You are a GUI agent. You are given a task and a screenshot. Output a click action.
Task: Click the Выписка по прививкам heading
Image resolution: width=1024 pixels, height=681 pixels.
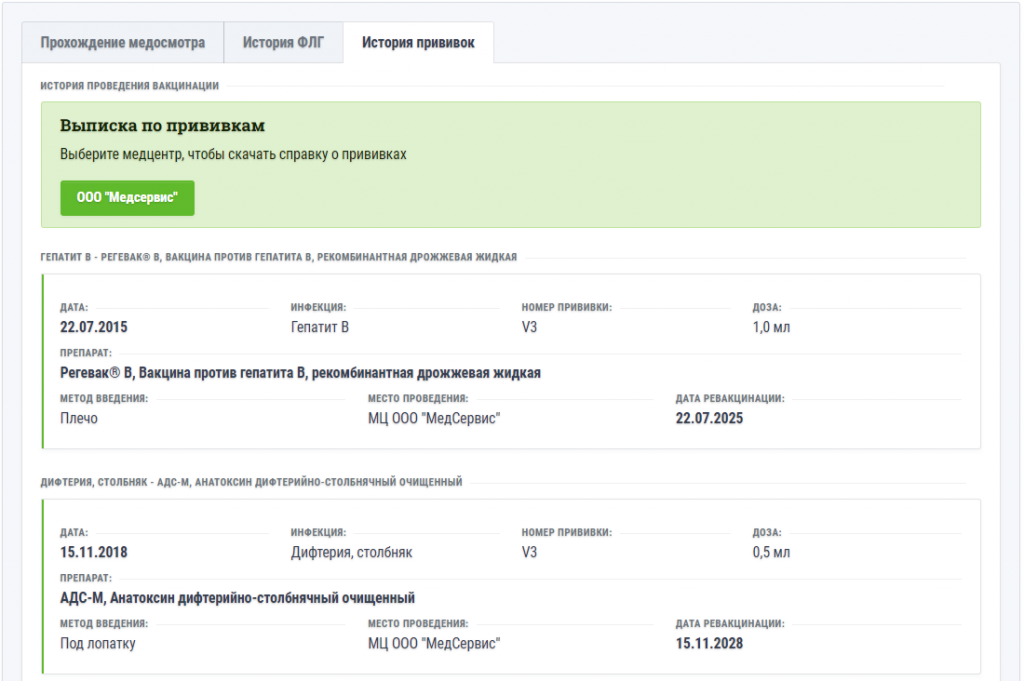(x=162, y=126)
